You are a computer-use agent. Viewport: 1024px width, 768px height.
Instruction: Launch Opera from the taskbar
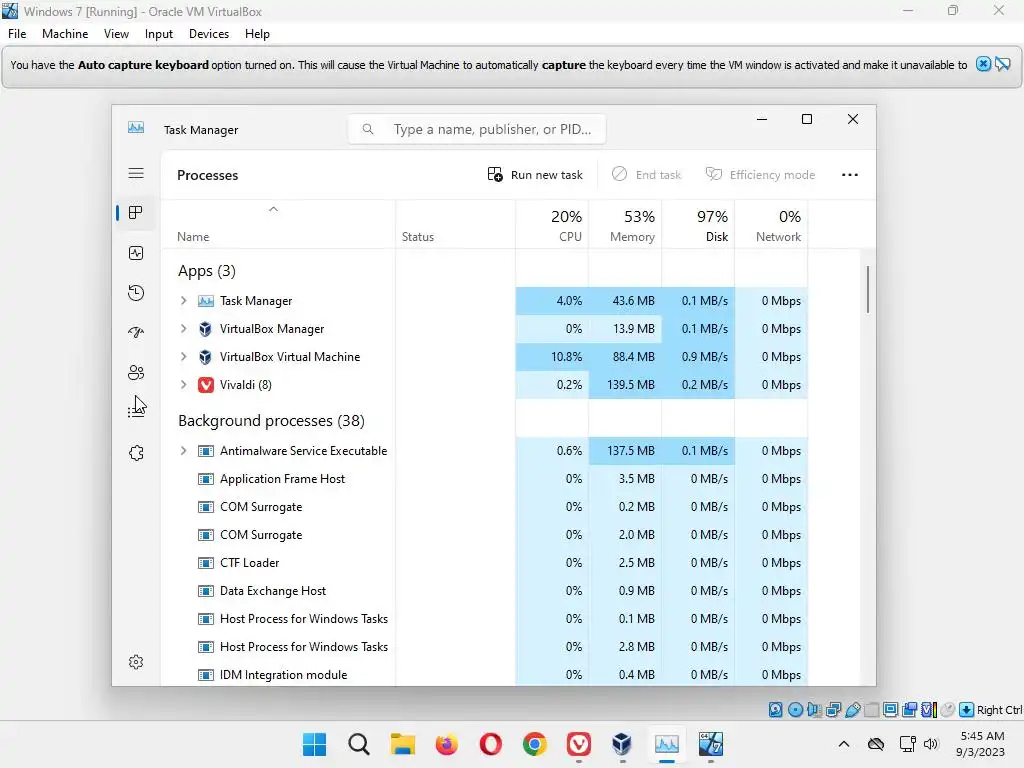pos(490,744)
